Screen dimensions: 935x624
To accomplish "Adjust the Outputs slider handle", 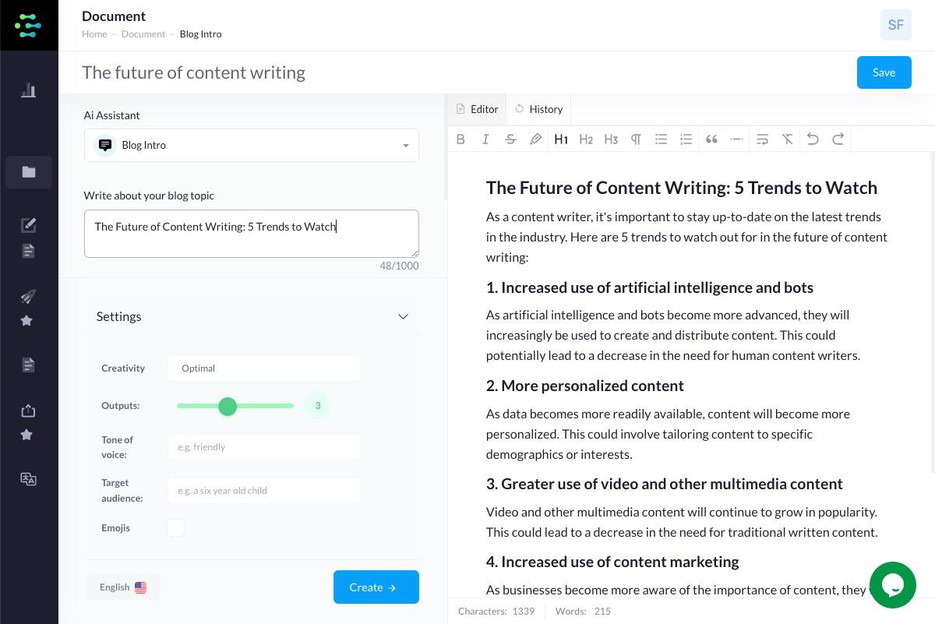I will [228, 406].
